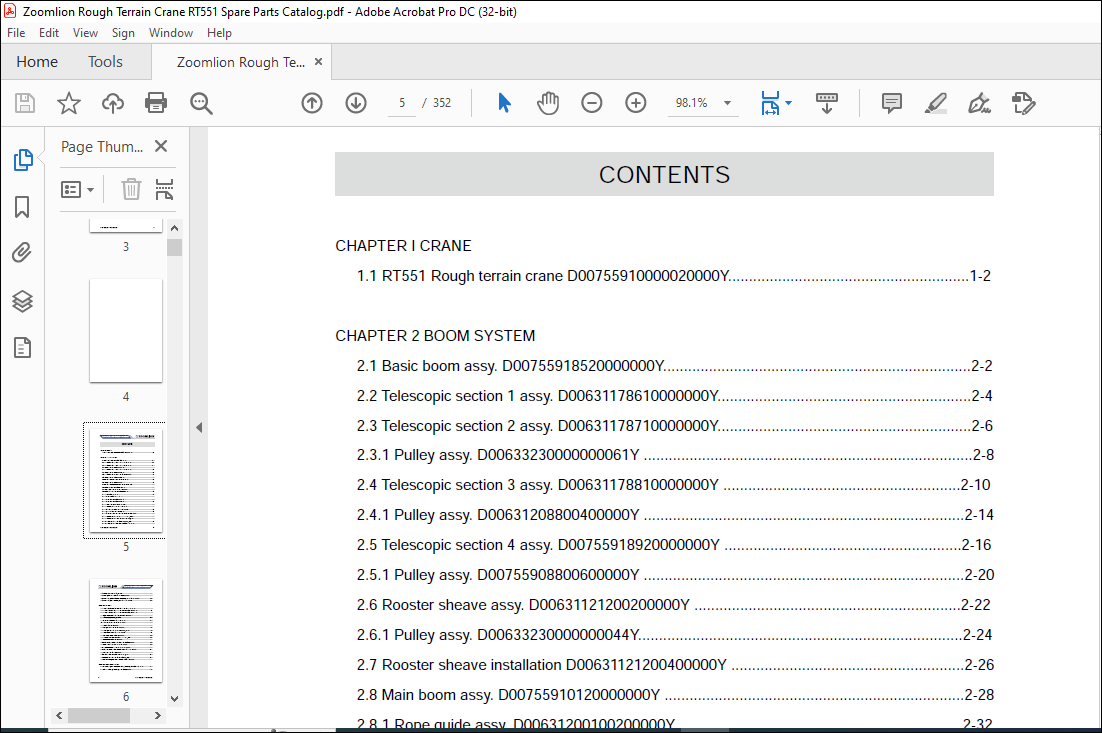Zoom out with minus icon

592,103
